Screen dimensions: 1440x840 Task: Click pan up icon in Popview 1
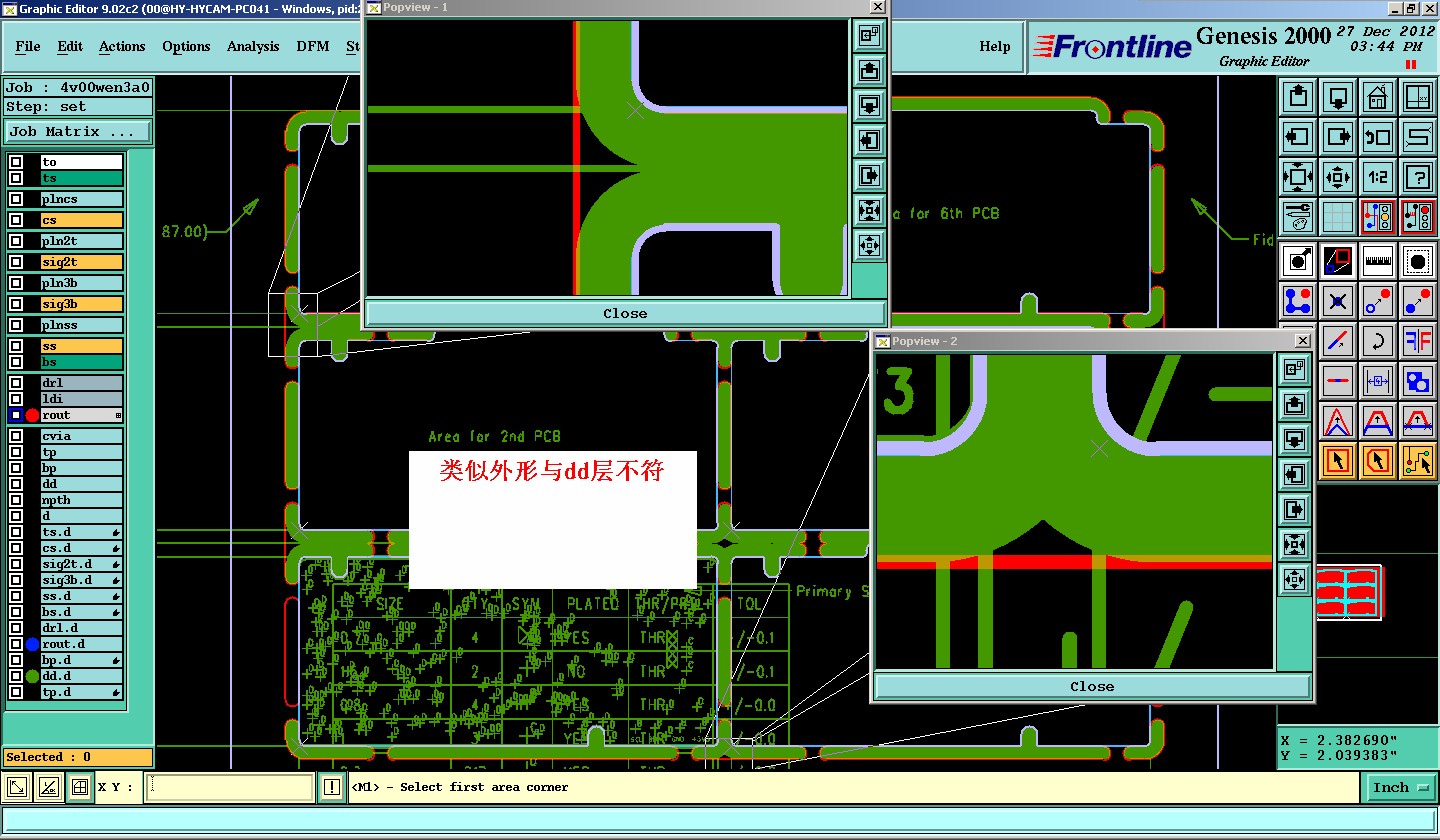869,70
